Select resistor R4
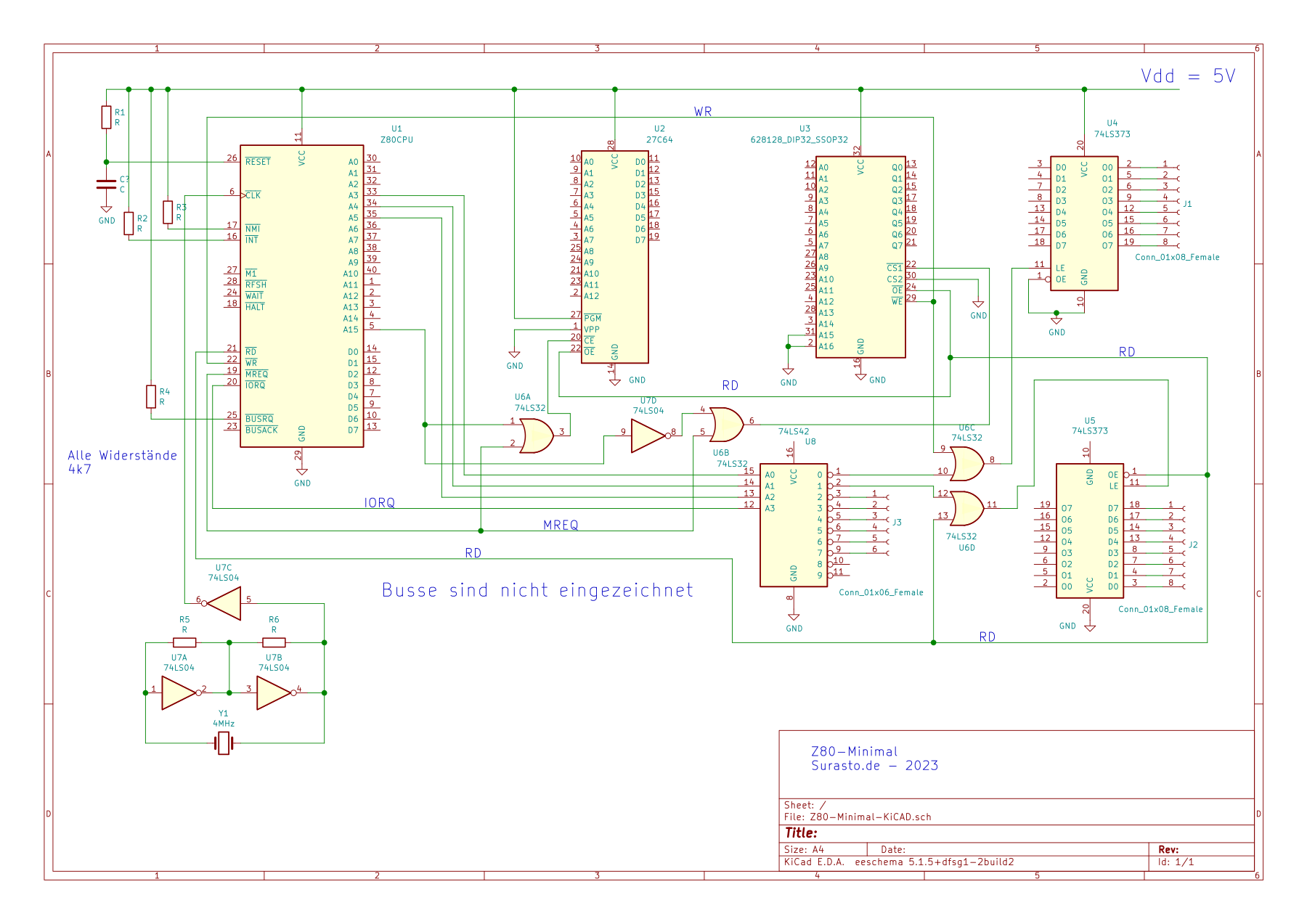This screenshot has width=1307, height=924. 151,396
